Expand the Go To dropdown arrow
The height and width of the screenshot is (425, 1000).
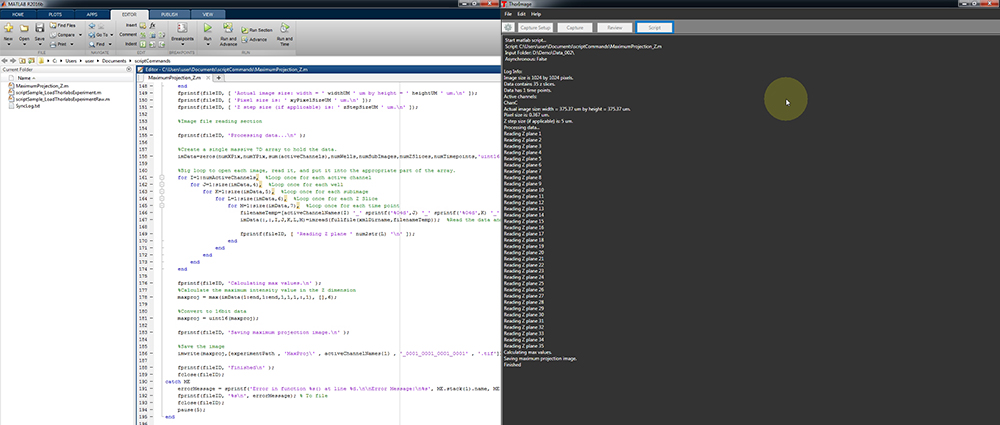[x=113, y=35]
